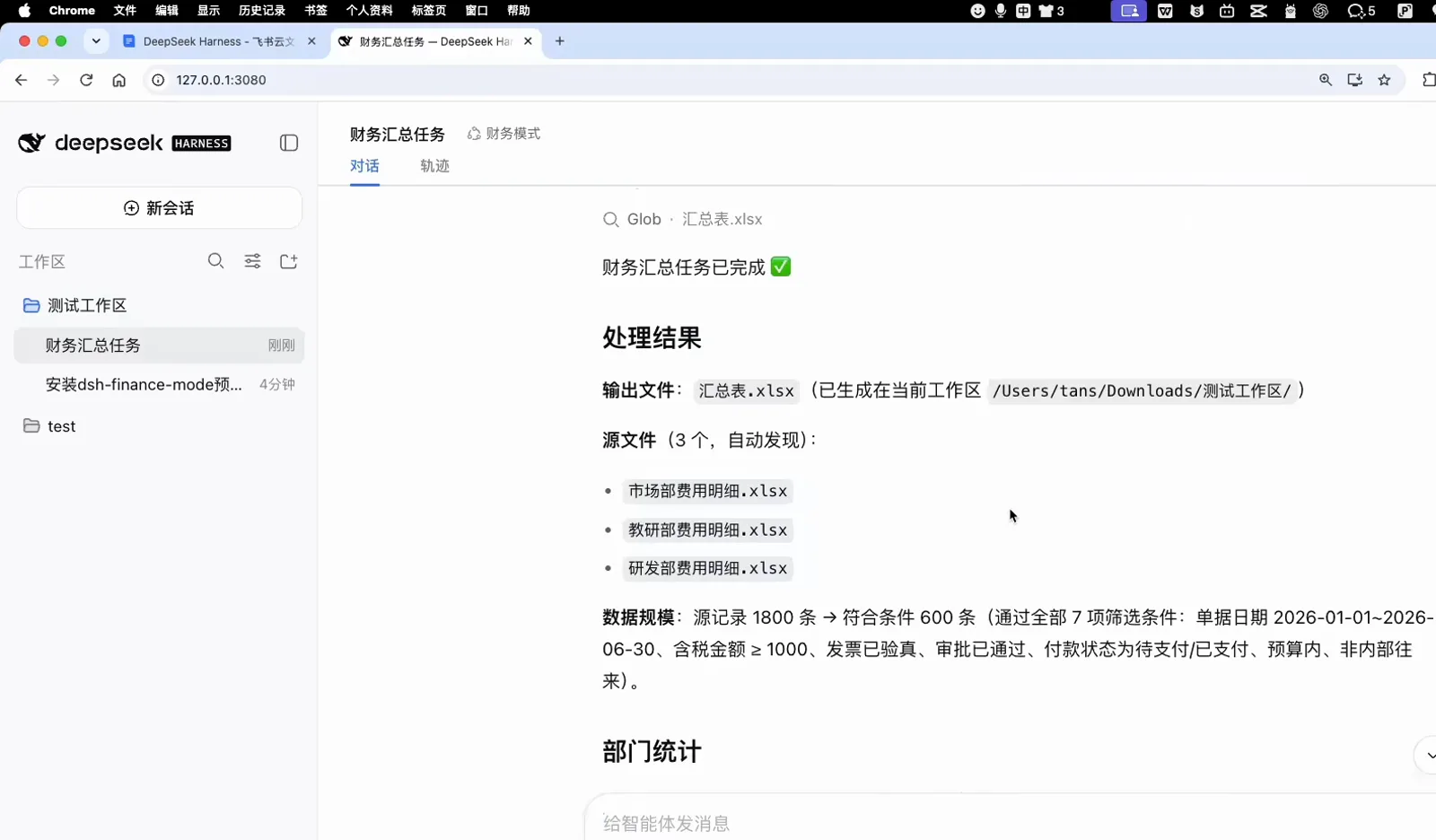Open the ChatGPT icon in menu bar
This screenshot has height=840, width=1436.
(1320, 11)
